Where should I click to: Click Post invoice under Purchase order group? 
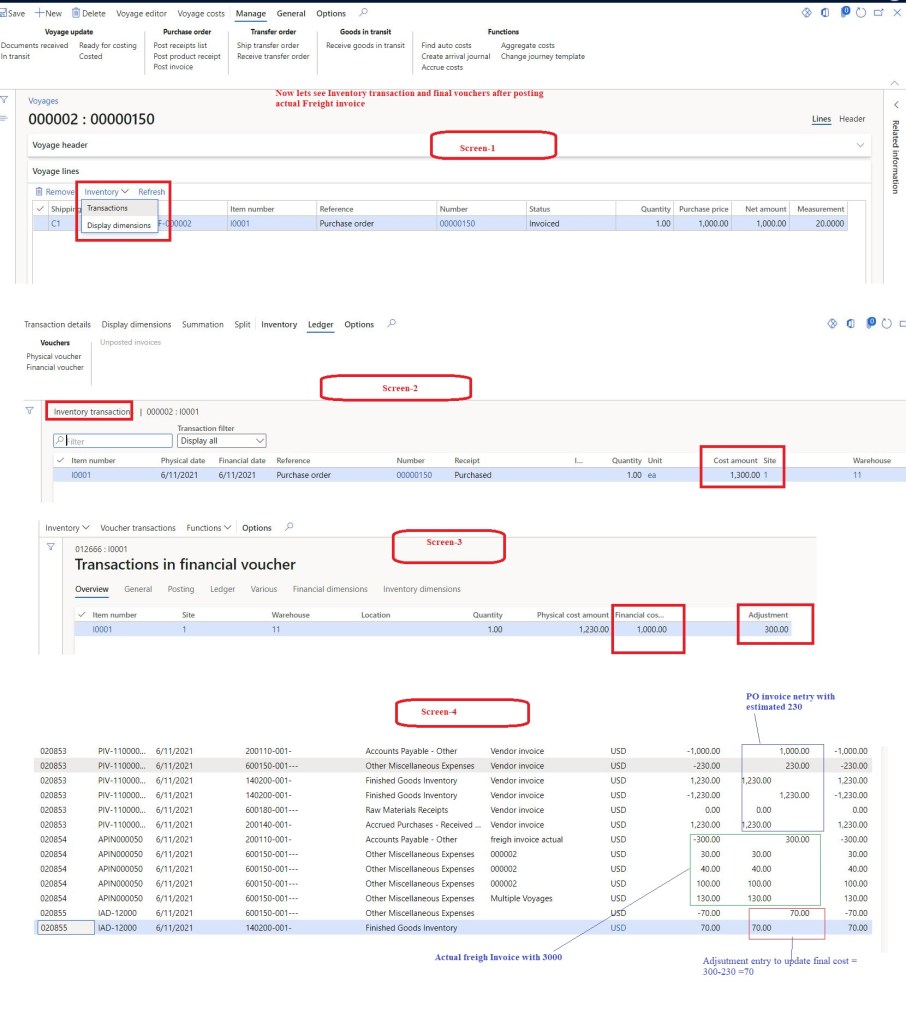tap(173, 67)
